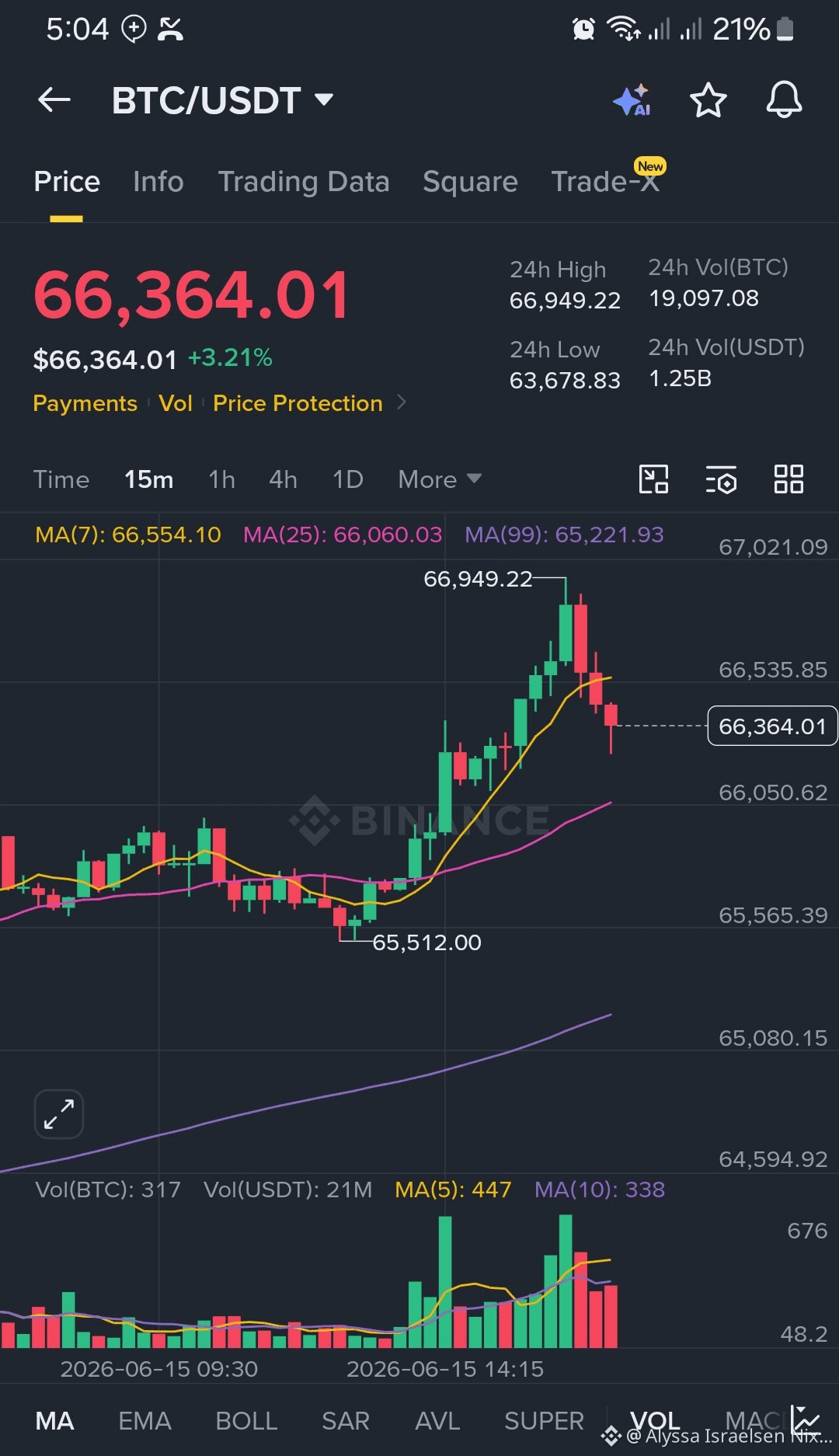
Task: Tap the Wi-Fi status icon
Action: [x=624, y=30]
